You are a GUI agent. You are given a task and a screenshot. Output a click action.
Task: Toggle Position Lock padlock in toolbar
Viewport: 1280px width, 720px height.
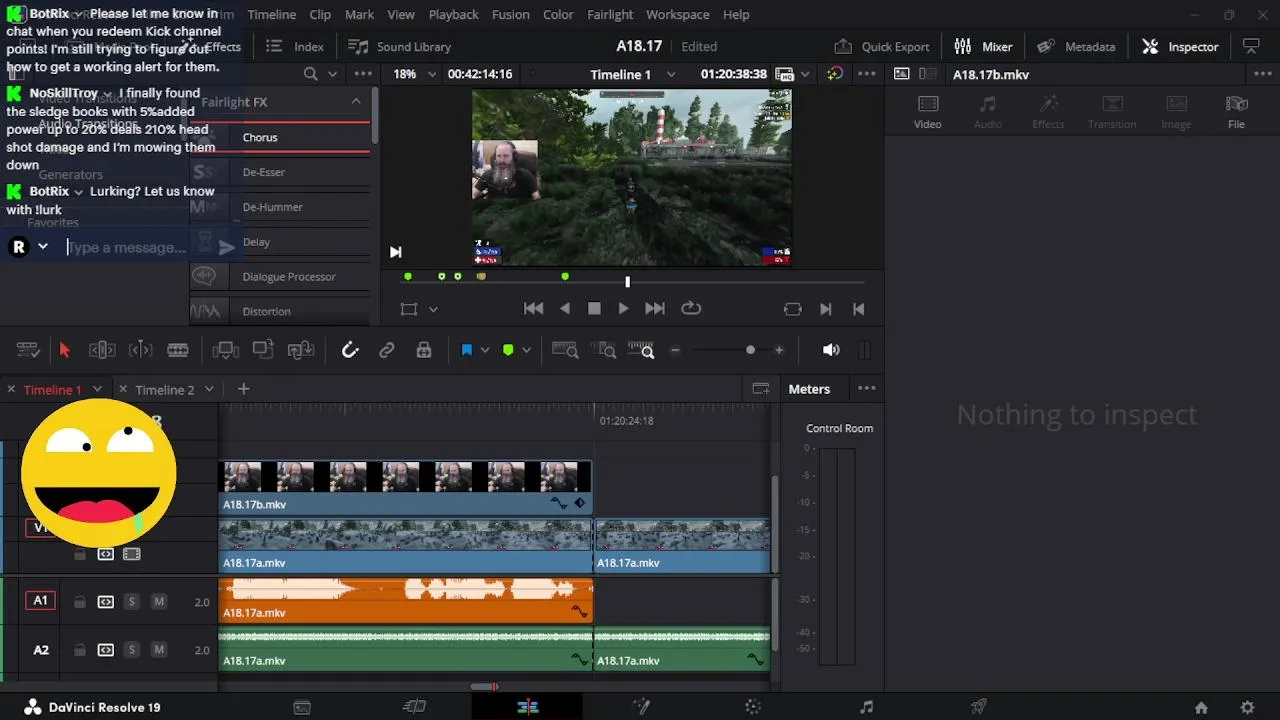[x=424, y=350]
